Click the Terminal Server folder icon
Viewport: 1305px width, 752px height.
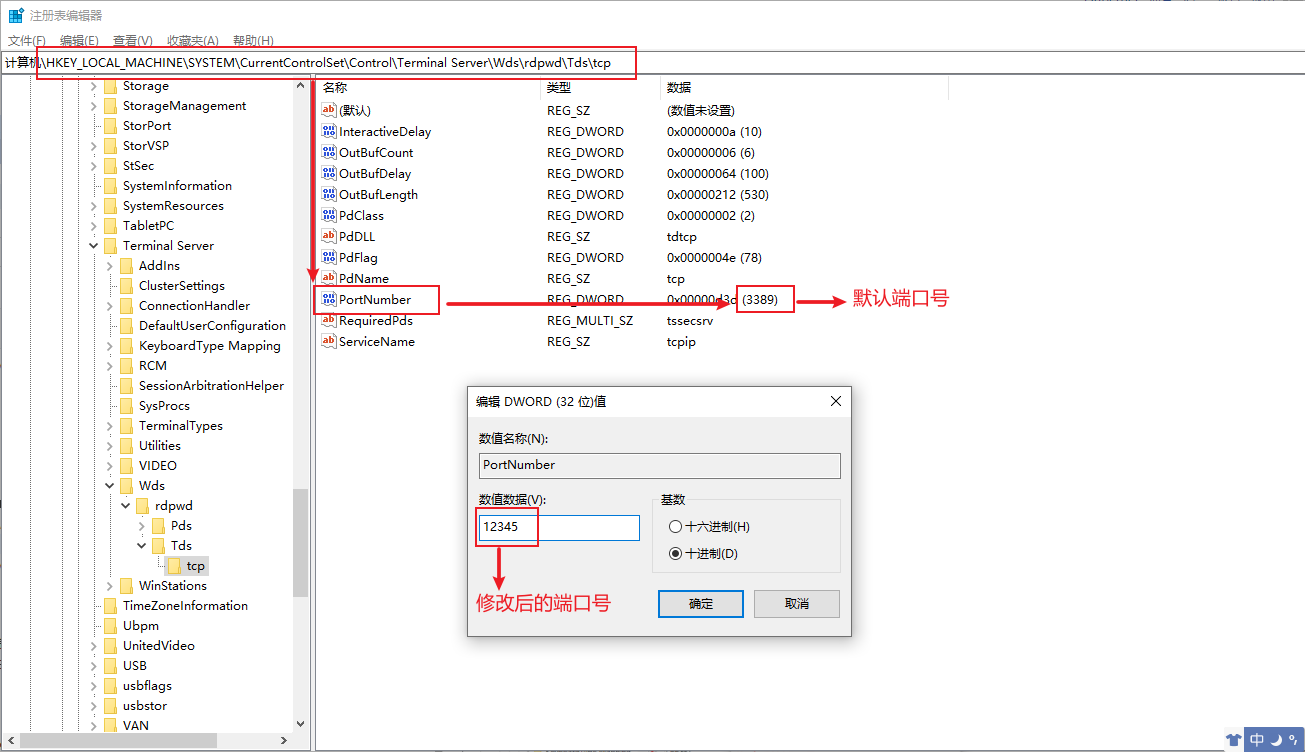pos(110,246)
